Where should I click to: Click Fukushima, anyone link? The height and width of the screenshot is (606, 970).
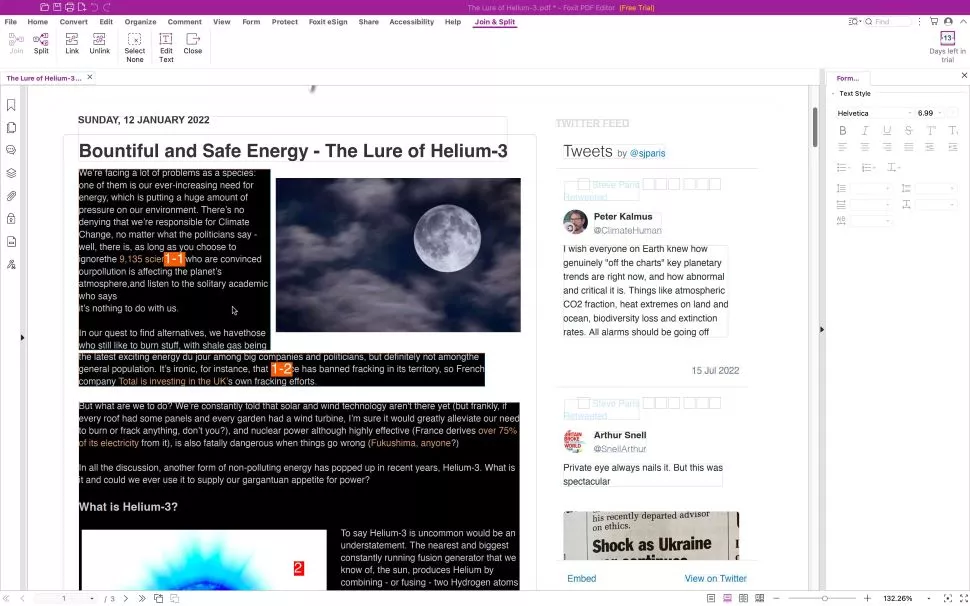coord(413,443)
